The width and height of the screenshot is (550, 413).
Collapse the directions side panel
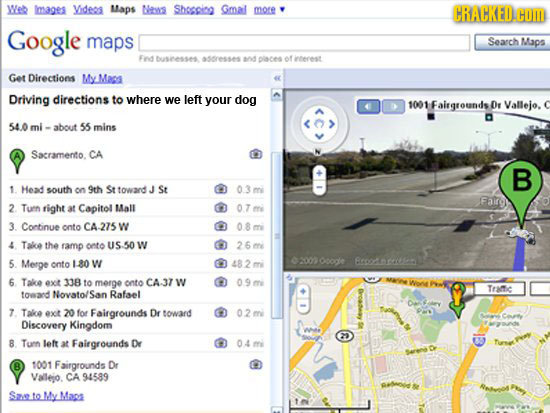tap(277, 78)
